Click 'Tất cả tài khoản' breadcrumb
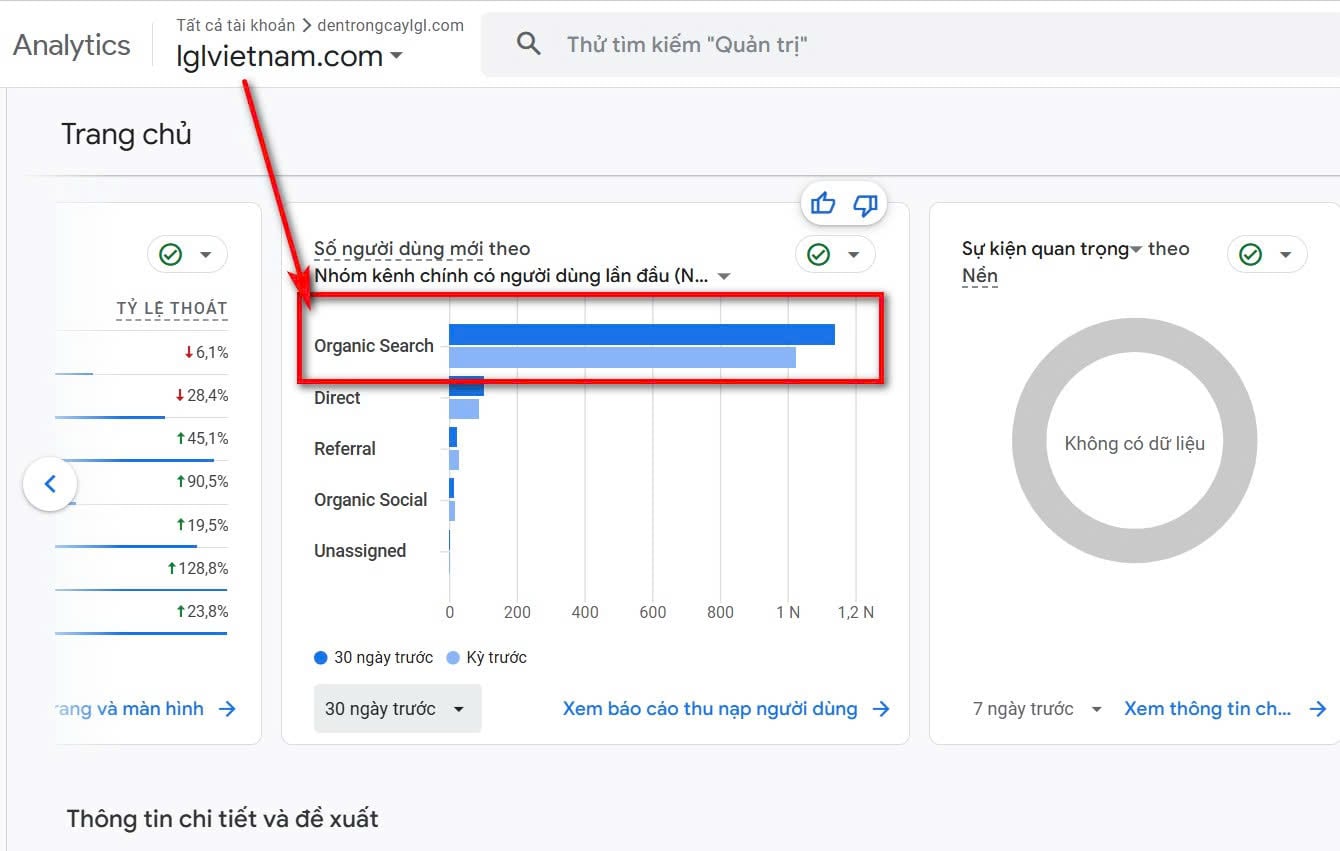Screen dimensions: 1340x851 (x=236, y=25)
